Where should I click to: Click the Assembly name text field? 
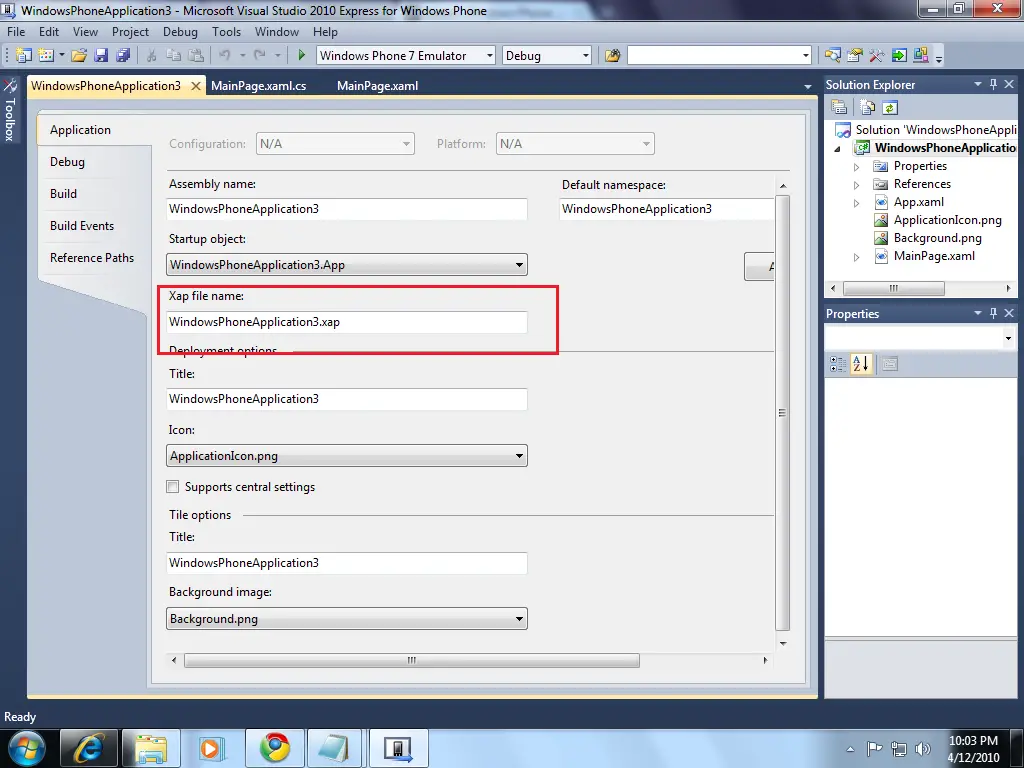[347, 209]
